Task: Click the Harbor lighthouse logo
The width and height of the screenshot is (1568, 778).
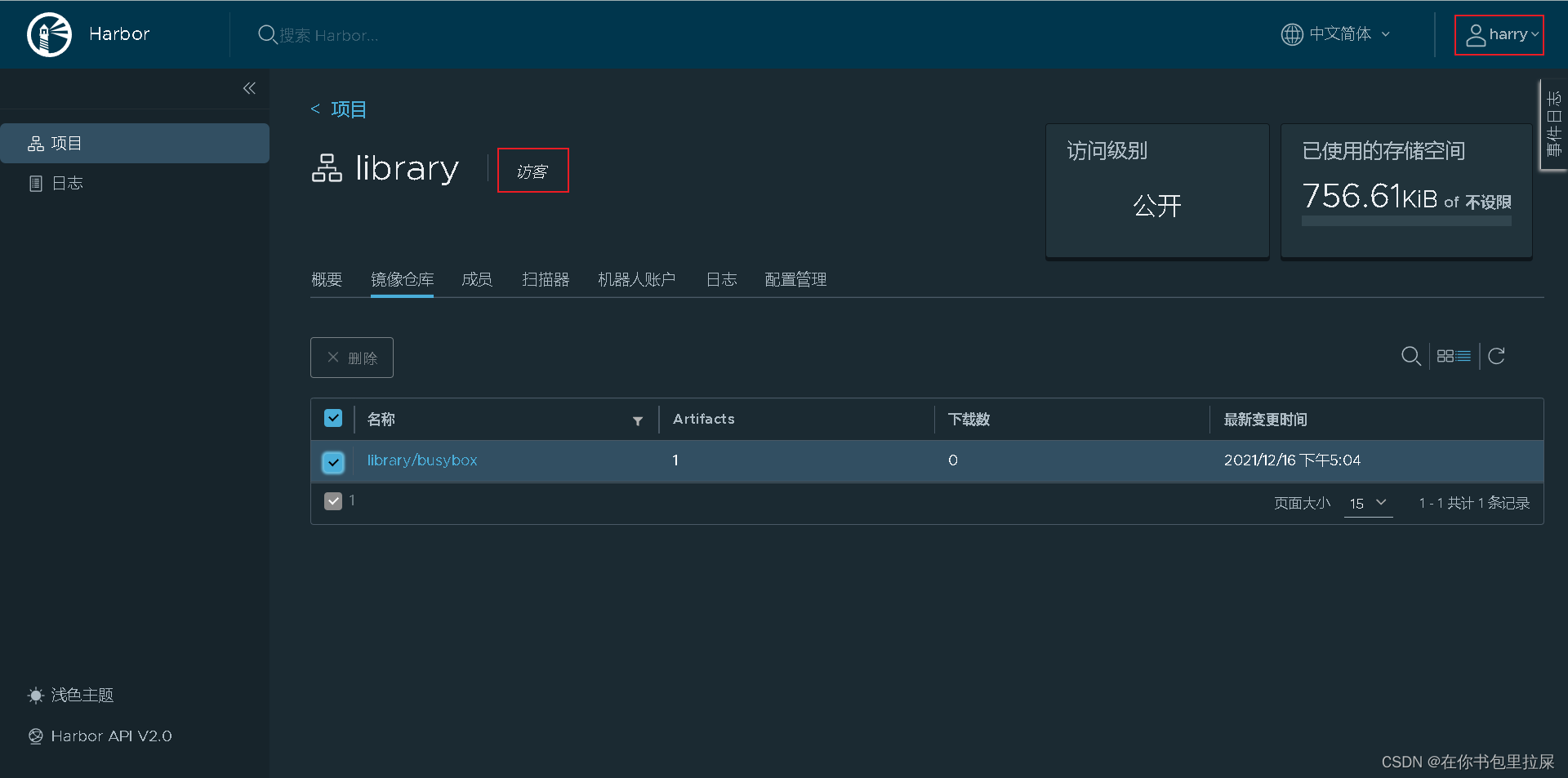Action: pos(49,34)
